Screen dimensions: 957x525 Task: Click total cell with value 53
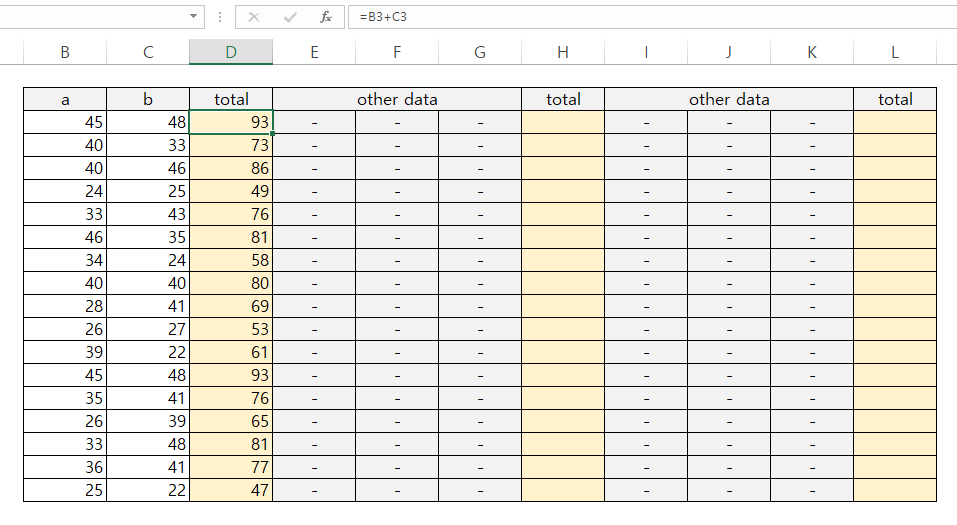point(231,329)
